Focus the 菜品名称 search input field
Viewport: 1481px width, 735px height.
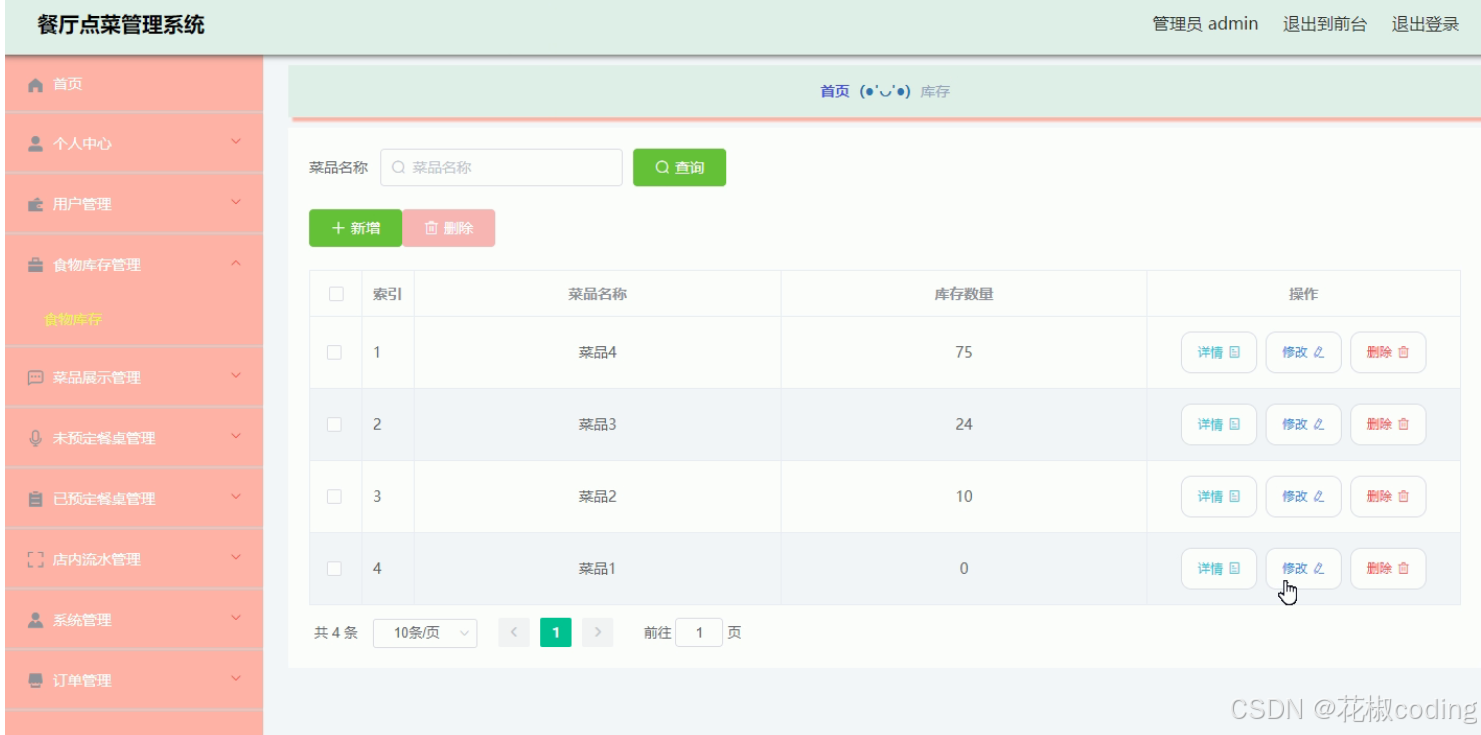click(501, 168)
